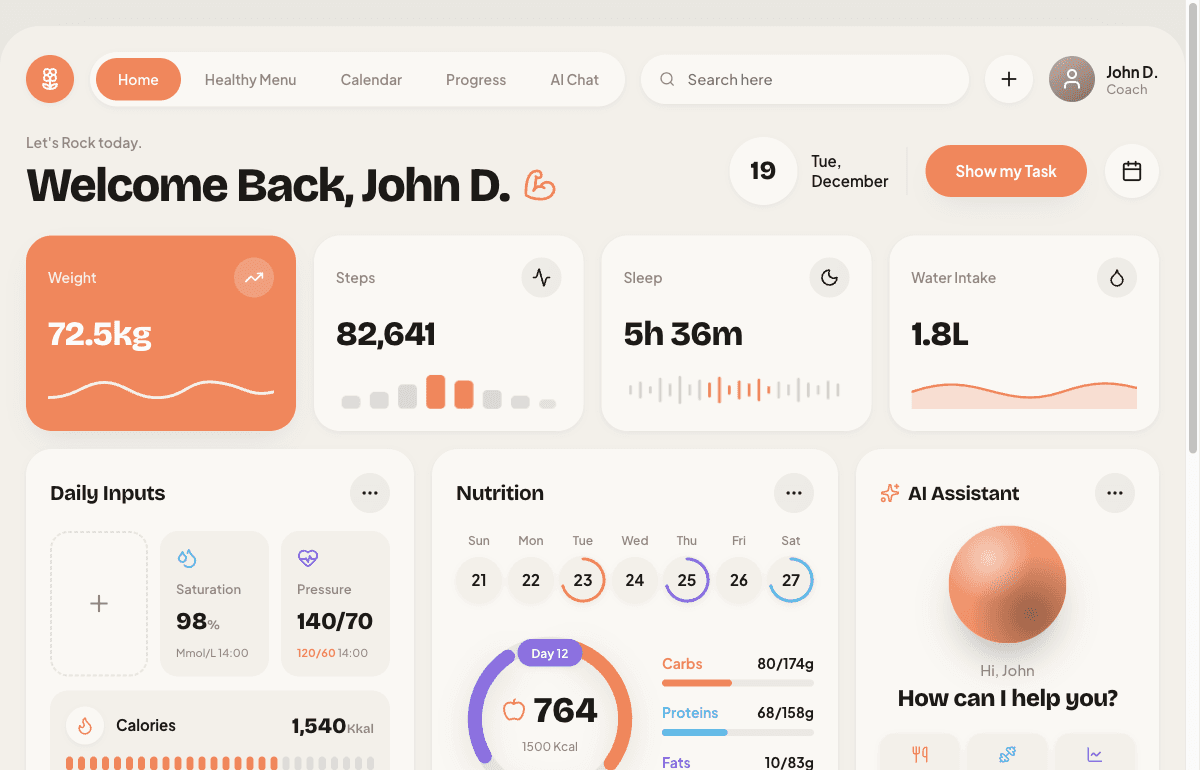Click the Calories progress bar
Image resolution: width=1200 pixels, height=770 pixels.
click(220, 763)
